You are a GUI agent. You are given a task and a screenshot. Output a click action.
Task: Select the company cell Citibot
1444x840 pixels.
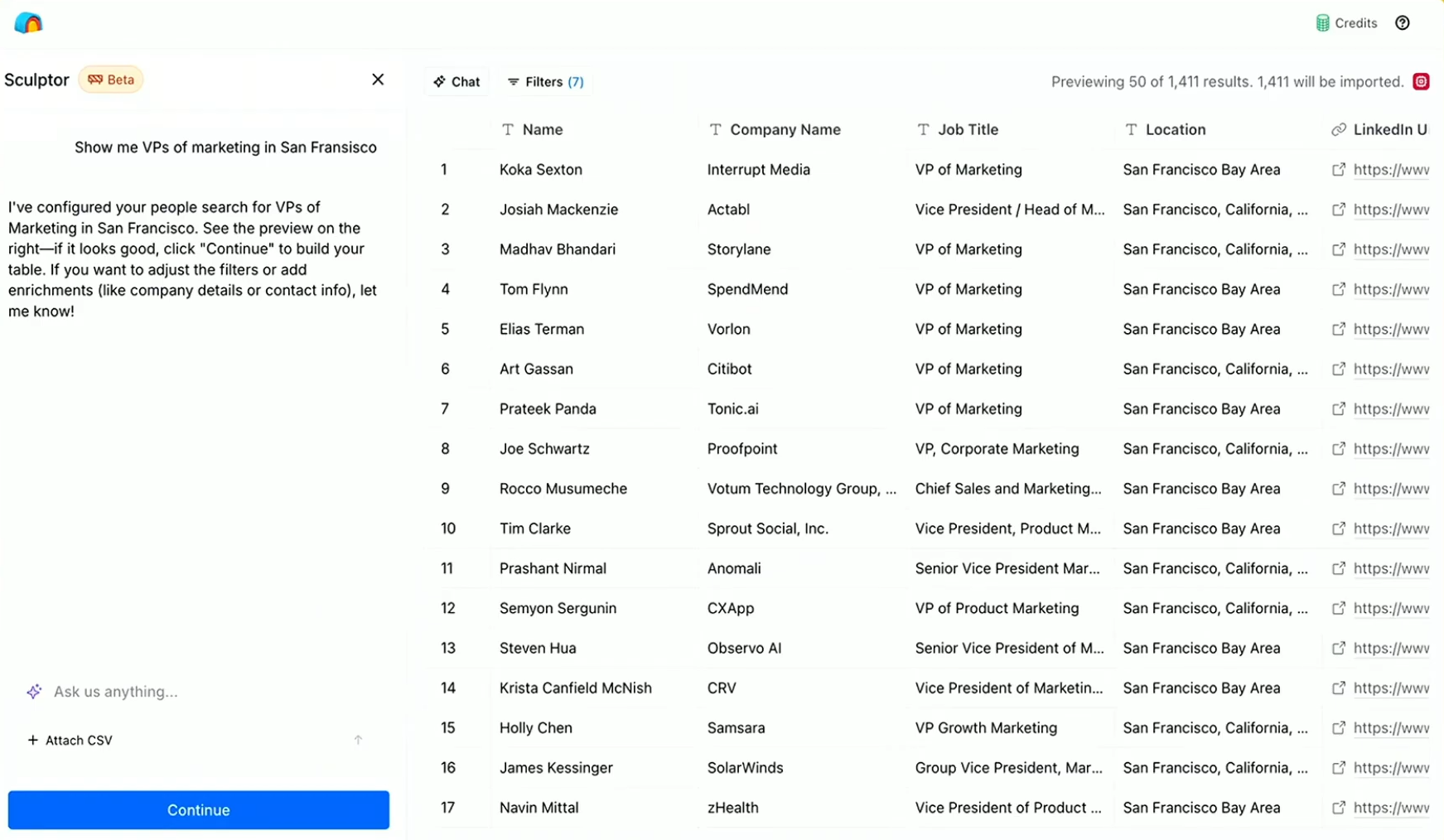click(x=730, y=369)
